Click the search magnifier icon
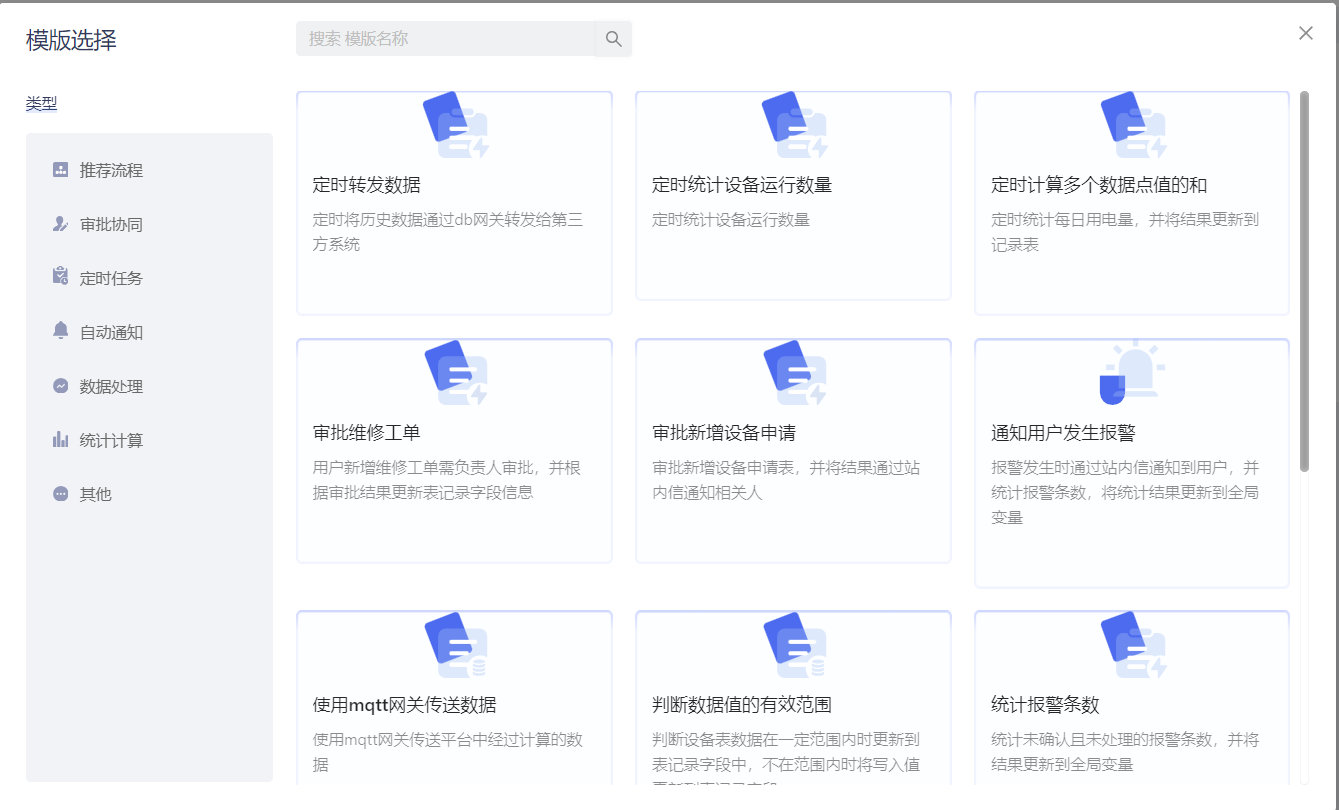This screenshot has height=810, width=1339. coord(613,39)
